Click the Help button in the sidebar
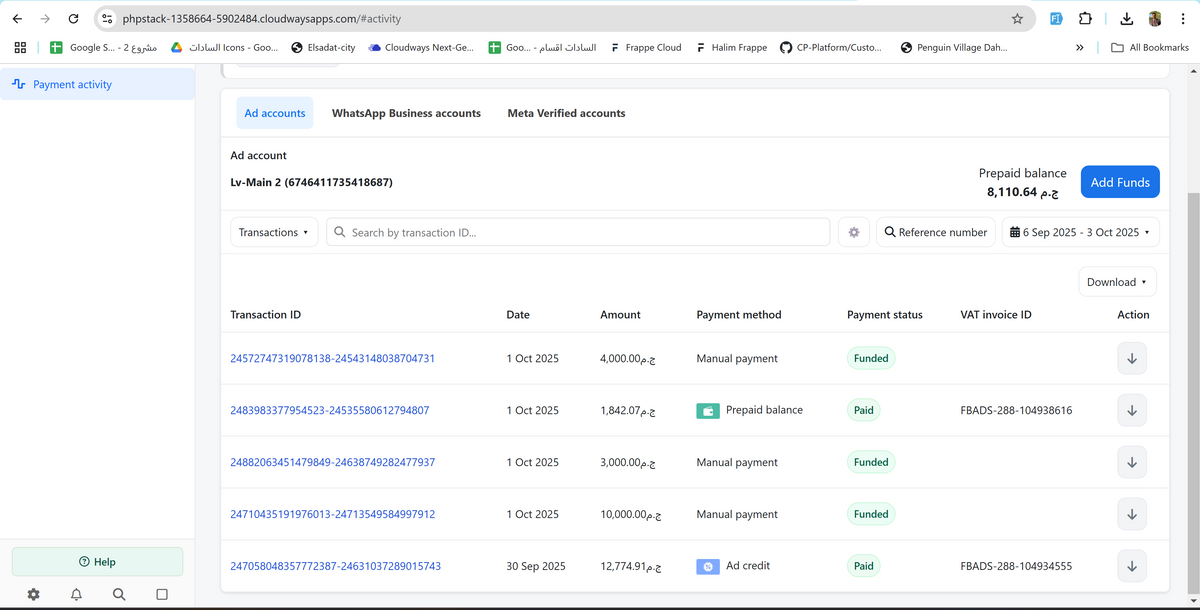 [97, 562]
